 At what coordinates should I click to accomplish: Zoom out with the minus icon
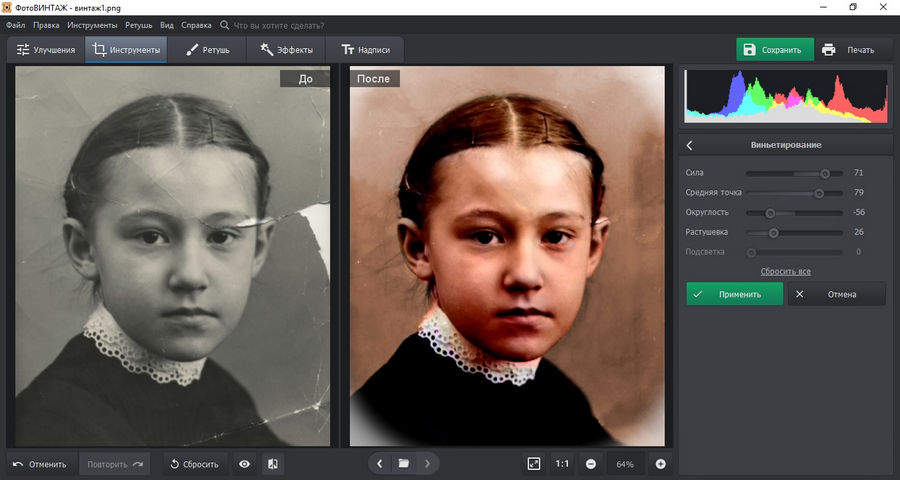591,464
